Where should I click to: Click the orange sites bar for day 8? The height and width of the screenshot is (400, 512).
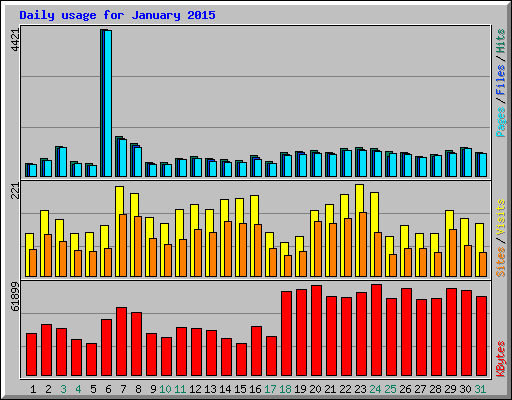(138, 246)
